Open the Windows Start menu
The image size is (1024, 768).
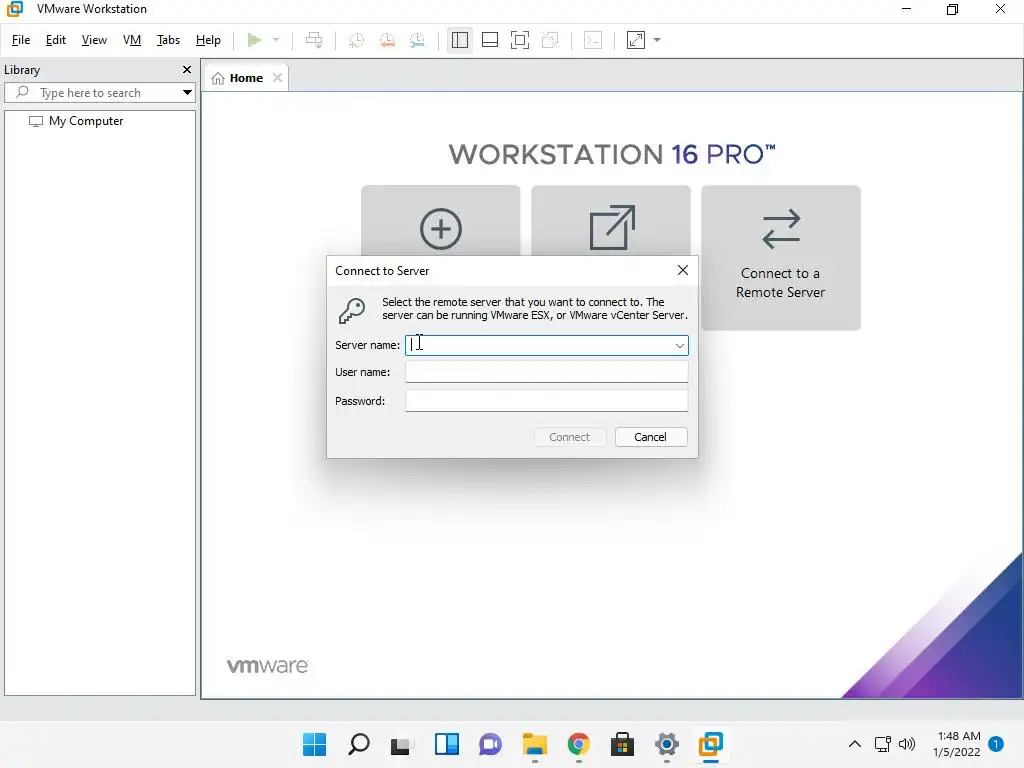click(x=315, y=744)
